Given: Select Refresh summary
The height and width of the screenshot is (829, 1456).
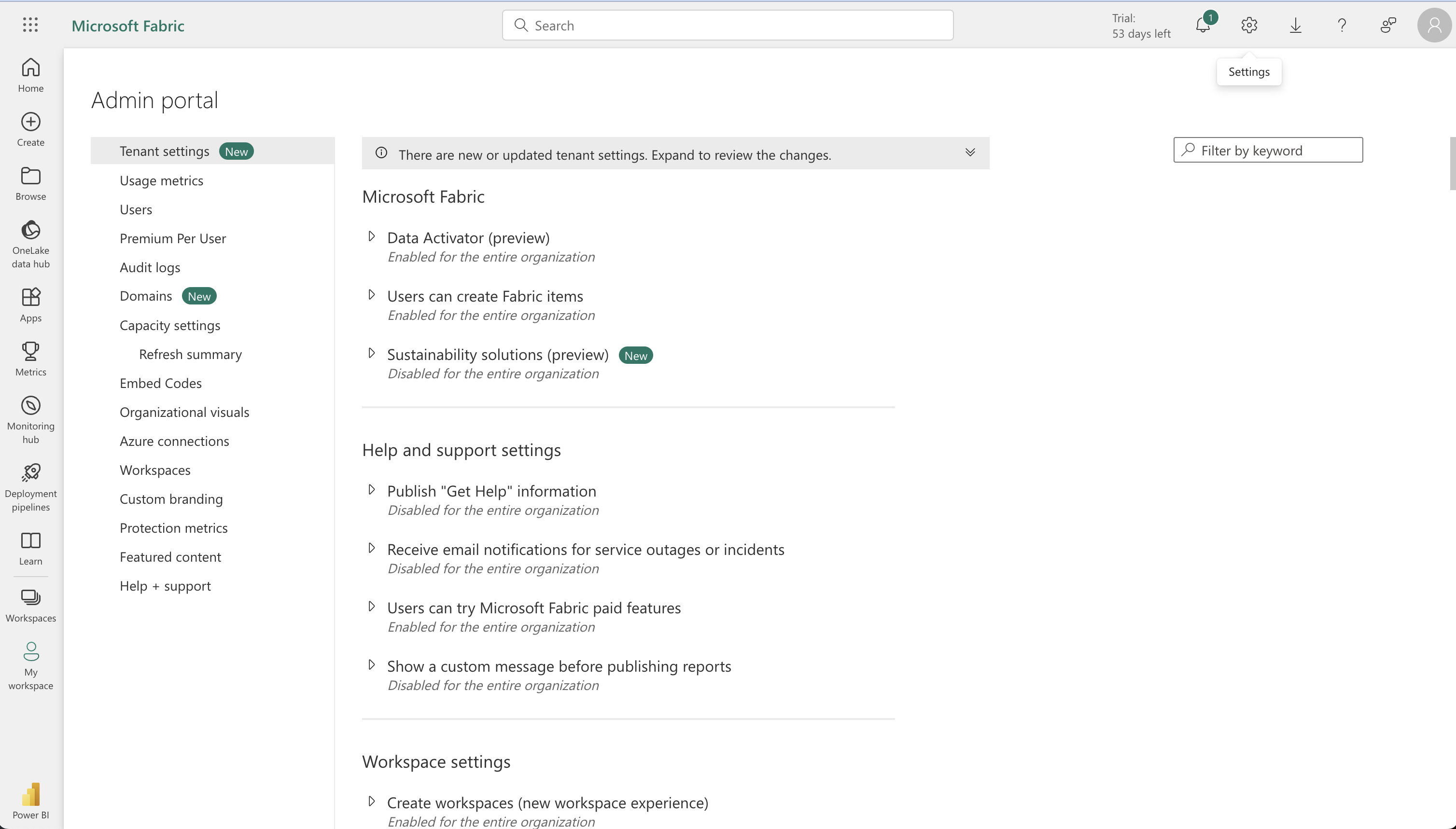Looking at the screenshot, I should click(190, 354).
